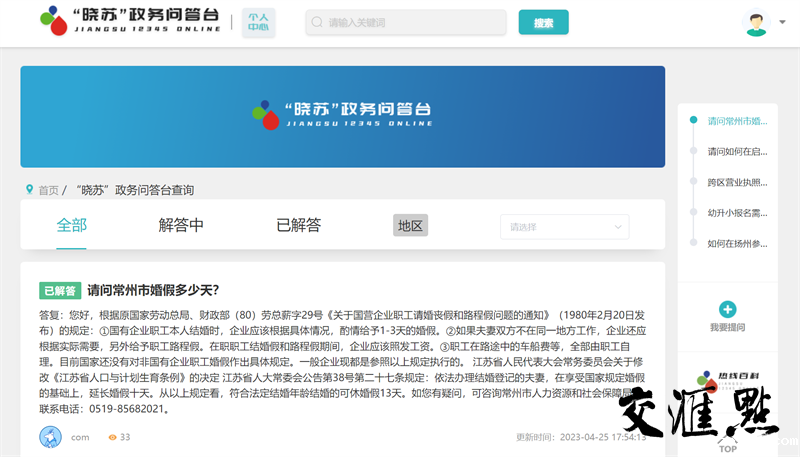Switch to the 已解答 tab

(x=298, y=225)
